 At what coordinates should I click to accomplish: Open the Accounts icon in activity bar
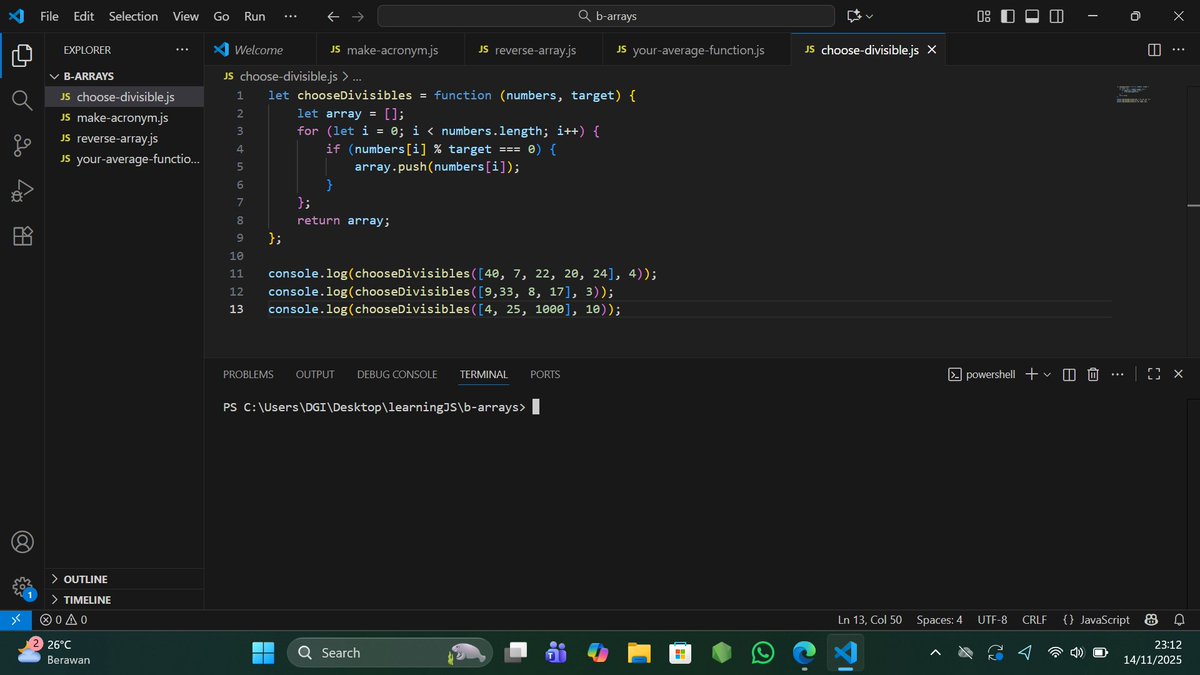click(x=22, y=541)
